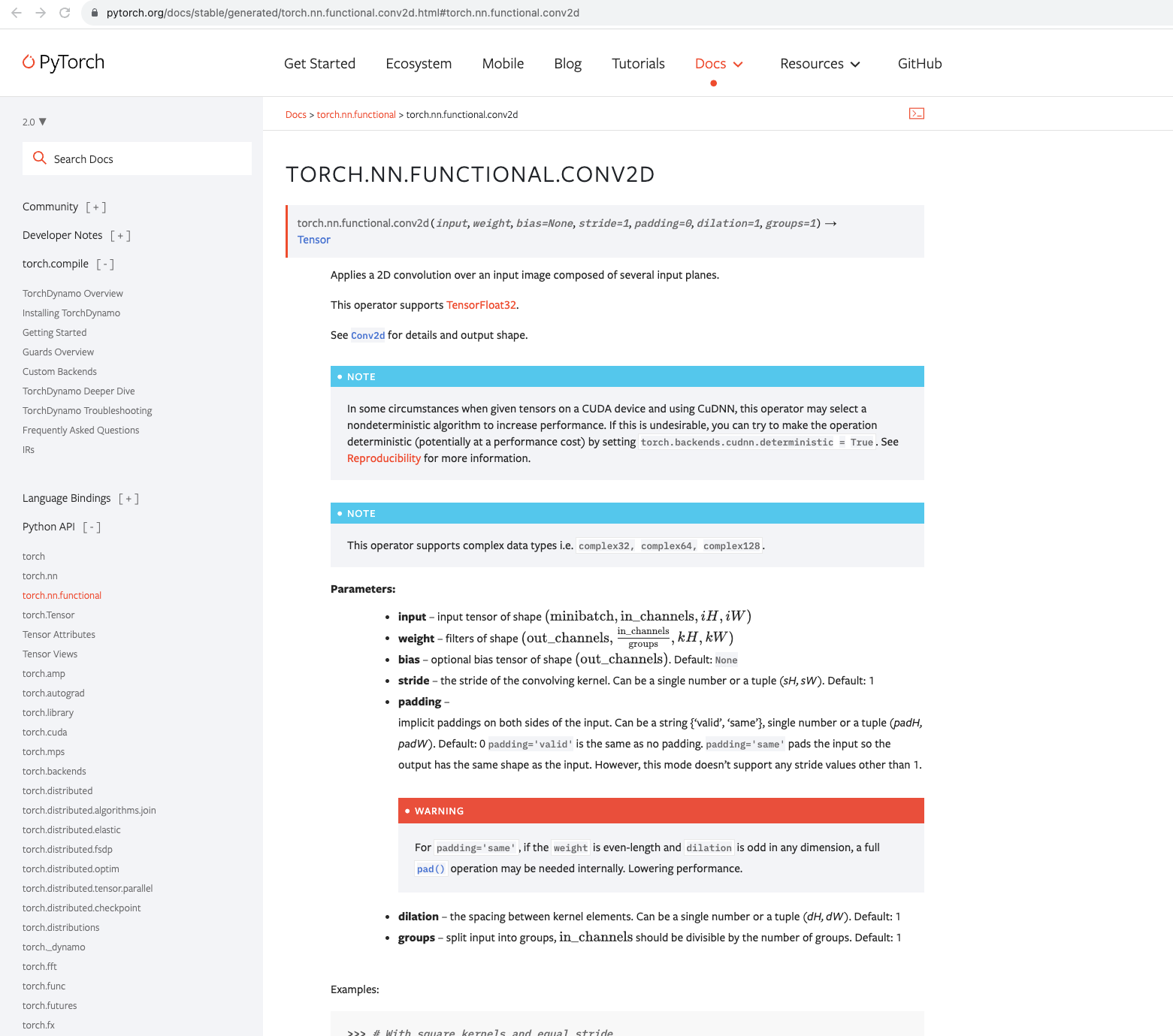Screen dimensions: 1173x1036
Task: Open torch.distributed.optim sidebar item
Action: click(x=71, y=868)
